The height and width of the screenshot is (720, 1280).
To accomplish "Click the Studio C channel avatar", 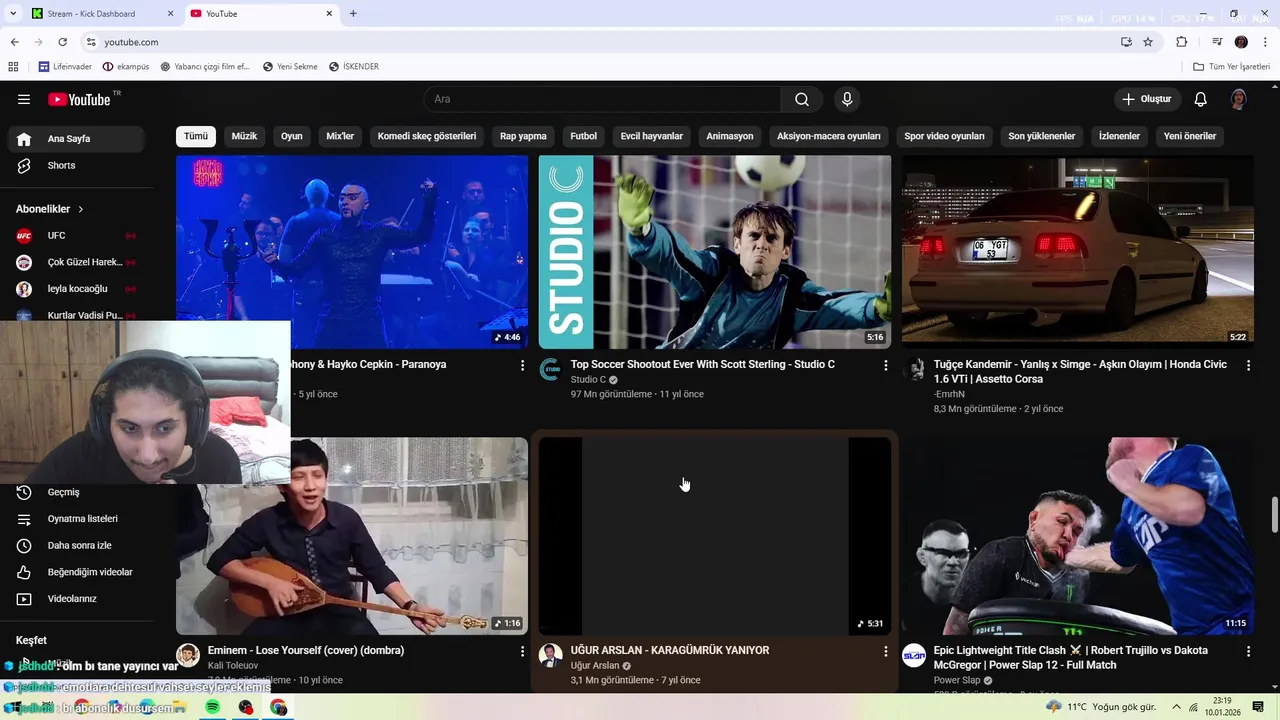I will tap(550, 370).
